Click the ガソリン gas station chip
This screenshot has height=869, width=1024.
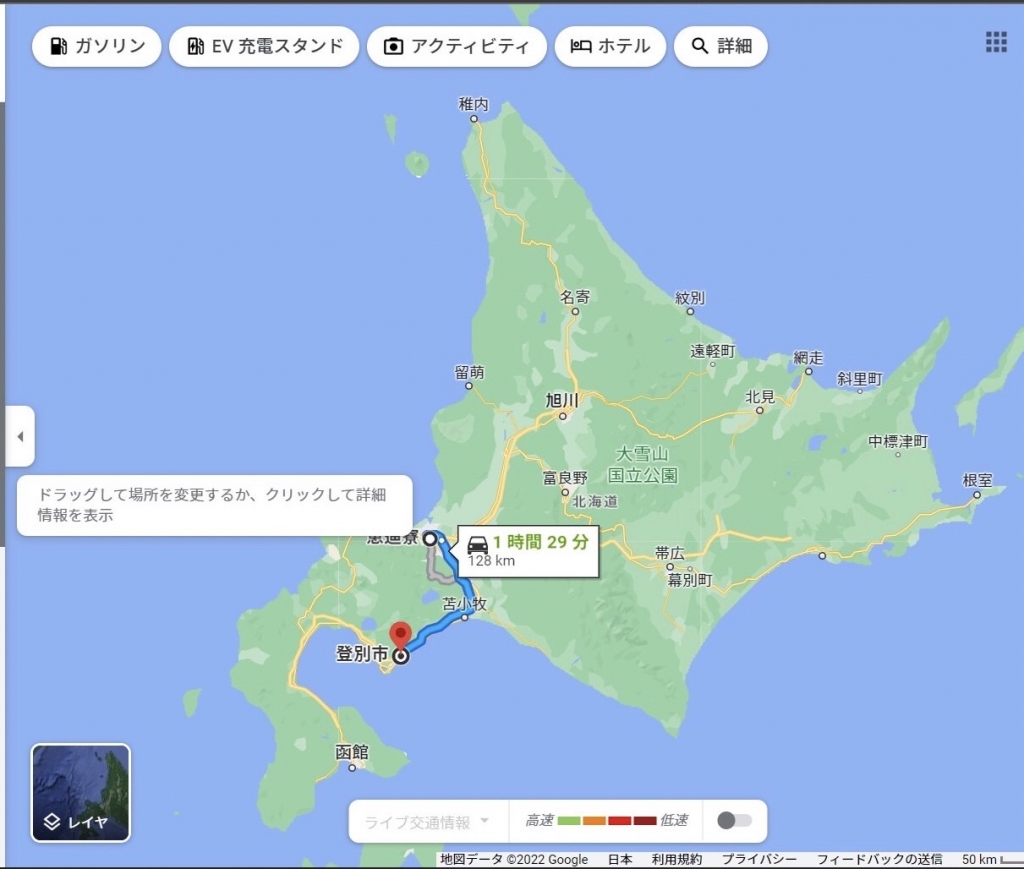[x=96, y=46]
